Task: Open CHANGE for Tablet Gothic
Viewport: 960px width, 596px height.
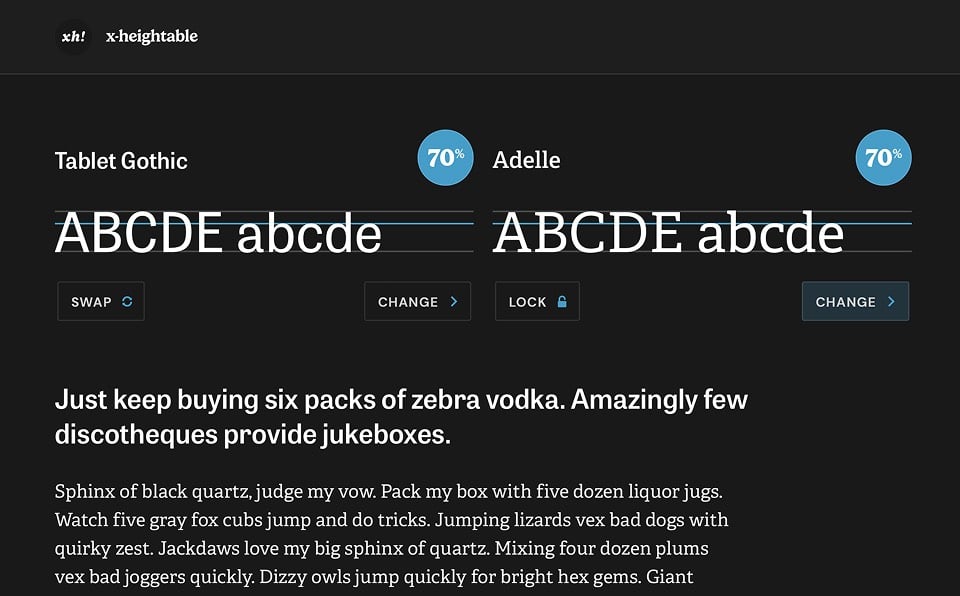Action: [x=417, y=301]
